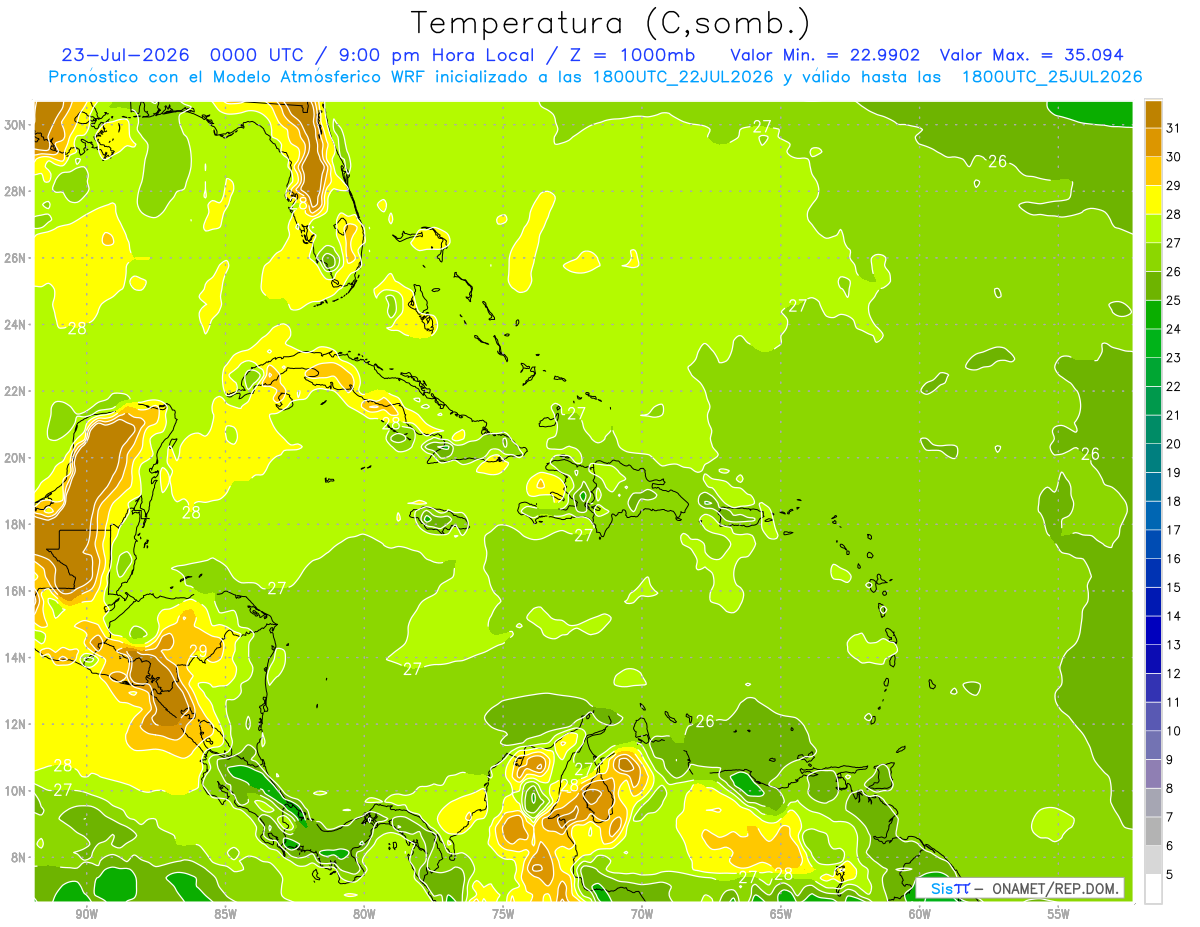Click the legend swatch between 27 and 28
Screen dimensions: 1200x927
tap(1153, 227)
